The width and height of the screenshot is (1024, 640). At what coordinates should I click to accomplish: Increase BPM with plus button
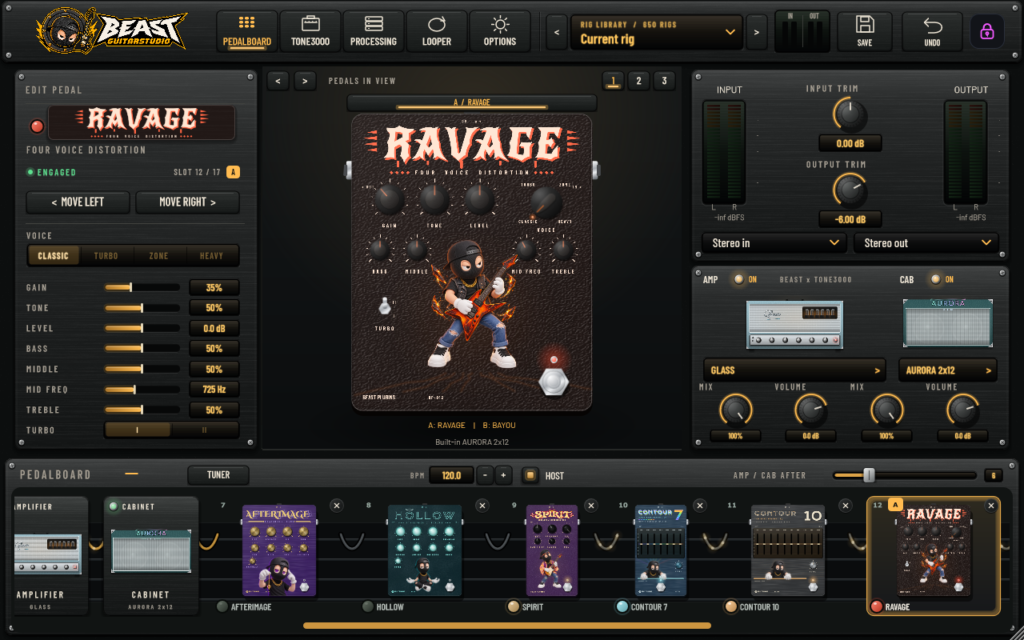(503, 475)
